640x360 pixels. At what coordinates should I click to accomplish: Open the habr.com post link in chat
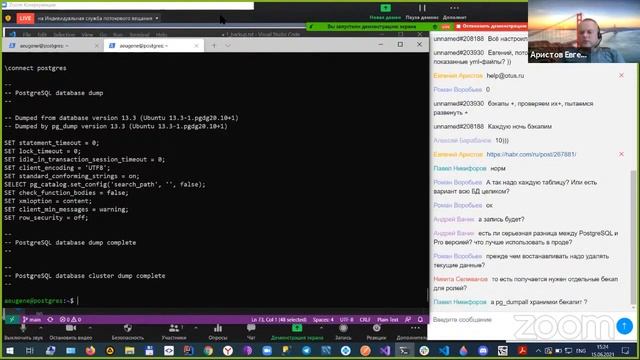[x=531, y=154]
